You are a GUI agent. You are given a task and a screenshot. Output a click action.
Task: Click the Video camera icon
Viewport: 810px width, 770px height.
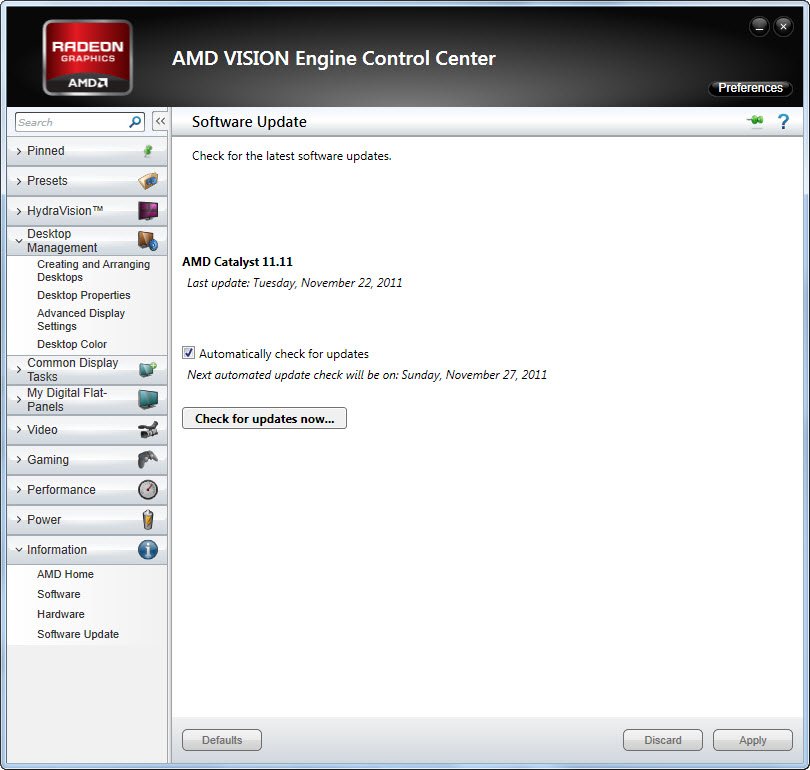148,430
